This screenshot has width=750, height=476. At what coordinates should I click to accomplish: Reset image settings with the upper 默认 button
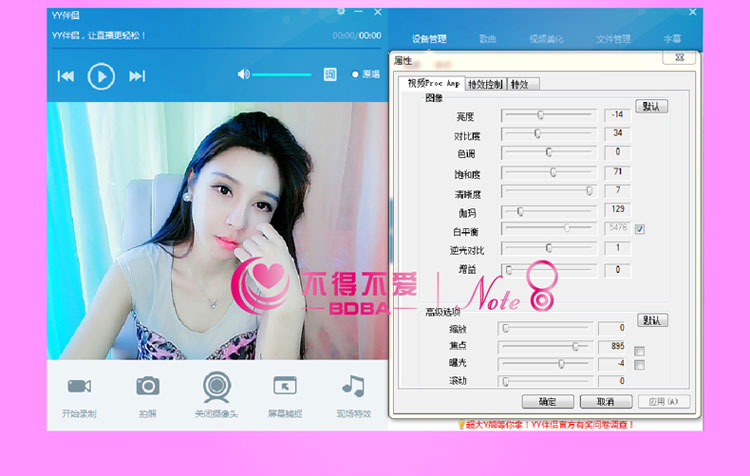coord(651,106)
